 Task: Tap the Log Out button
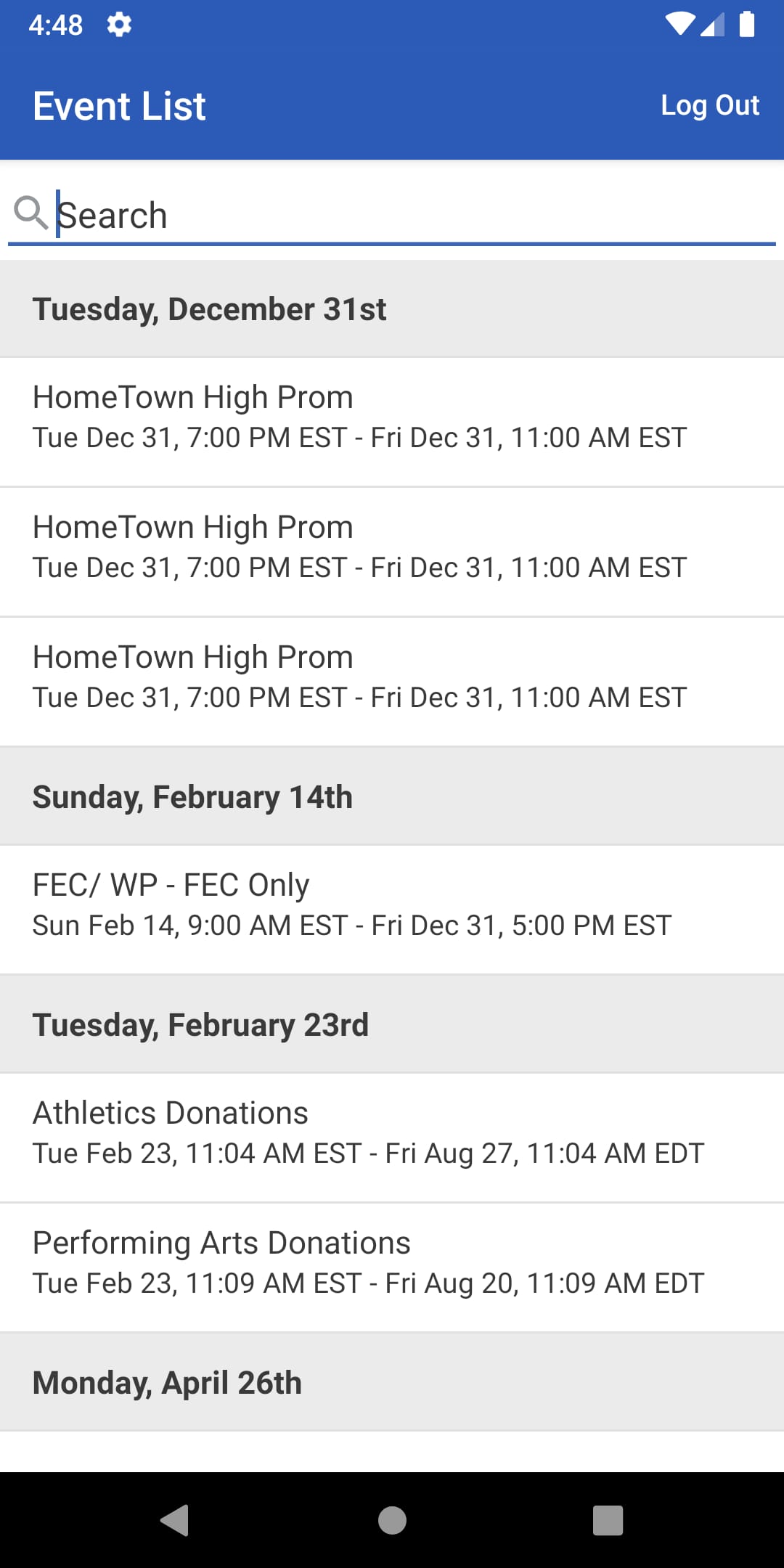pyautogui.click(x=709, y=106)
